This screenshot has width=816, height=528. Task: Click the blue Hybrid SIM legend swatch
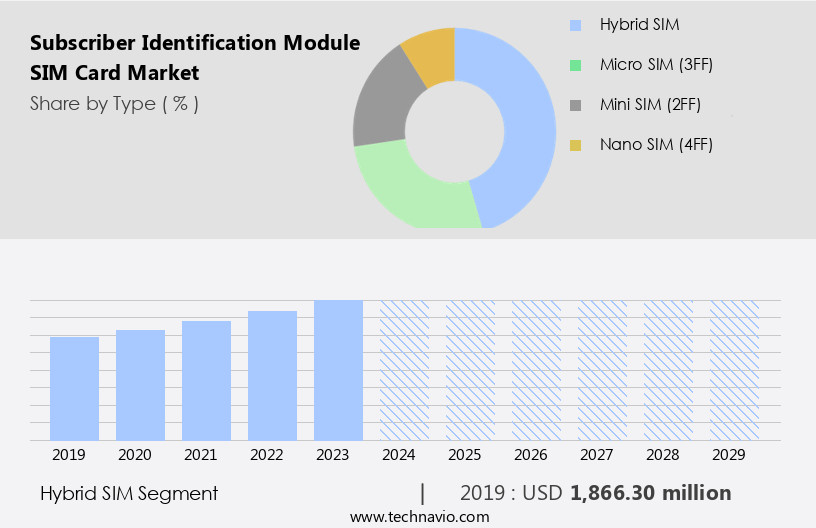pos(575,24)
